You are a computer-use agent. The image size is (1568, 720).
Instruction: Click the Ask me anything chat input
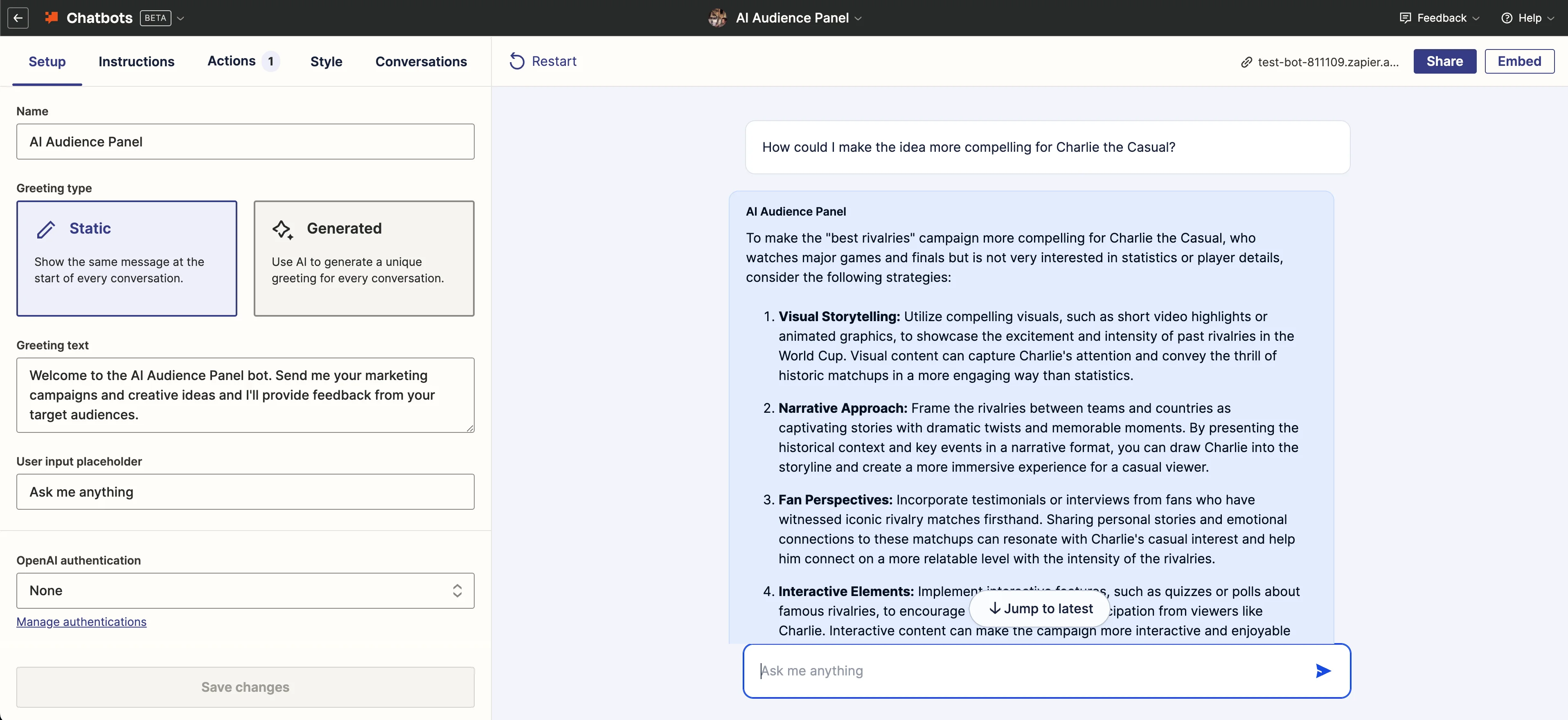(x=1029, y=670)
